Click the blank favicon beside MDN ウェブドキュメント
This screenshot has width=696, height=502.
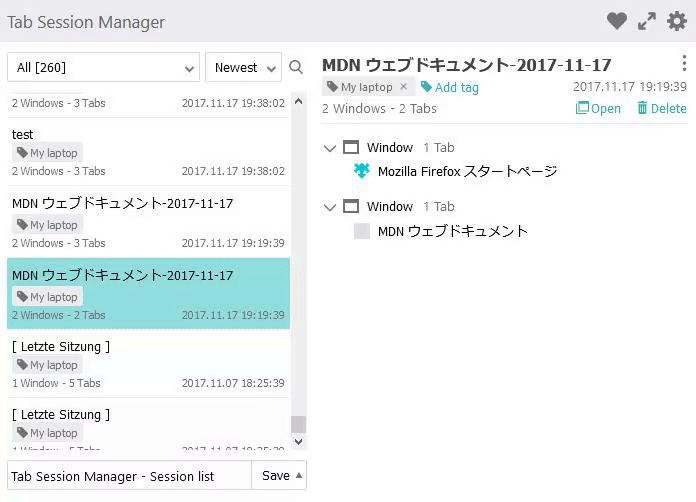click(362, 231)
